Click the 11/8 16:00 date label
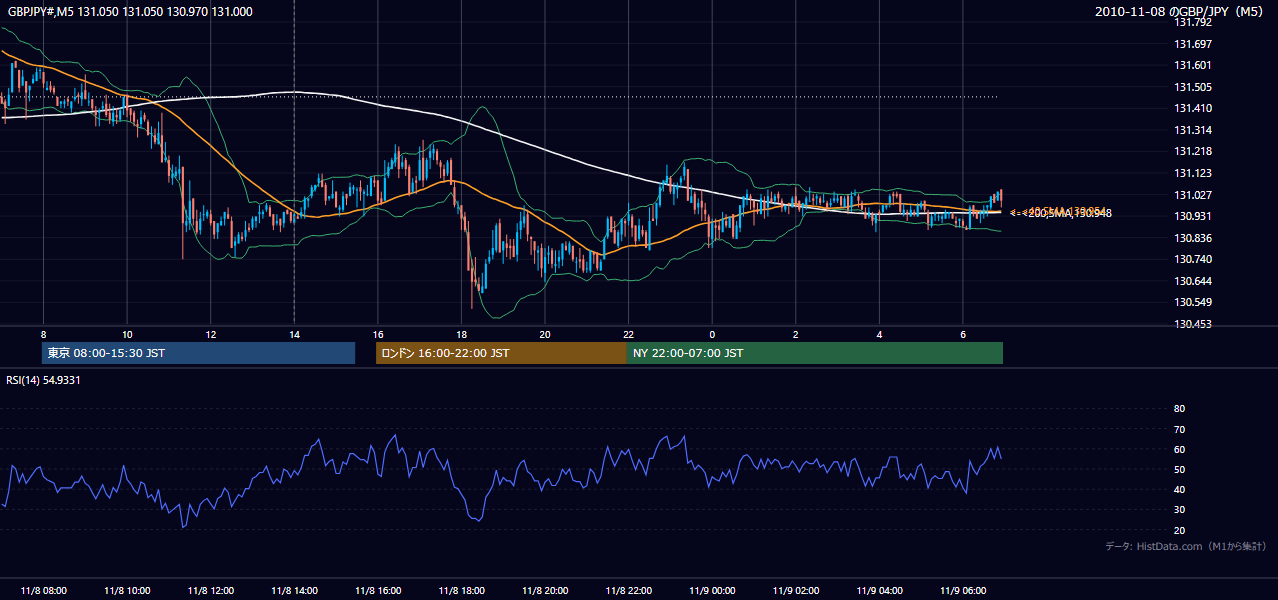 [x=378, y=590]
